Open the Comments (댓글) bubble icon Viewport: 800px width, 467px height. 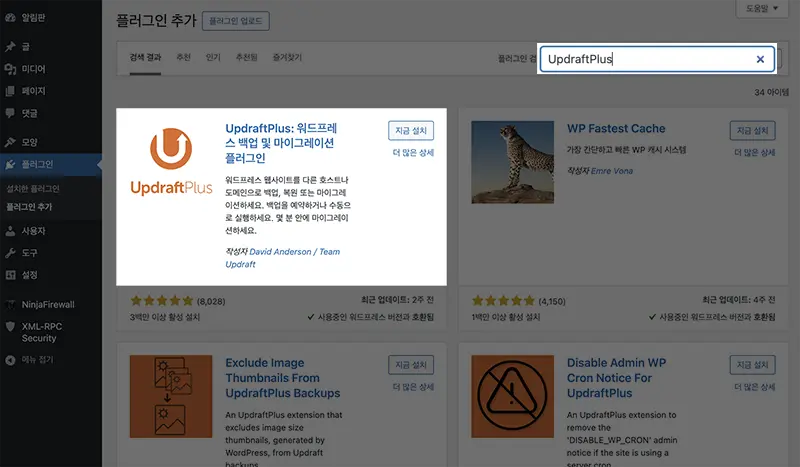10,113
